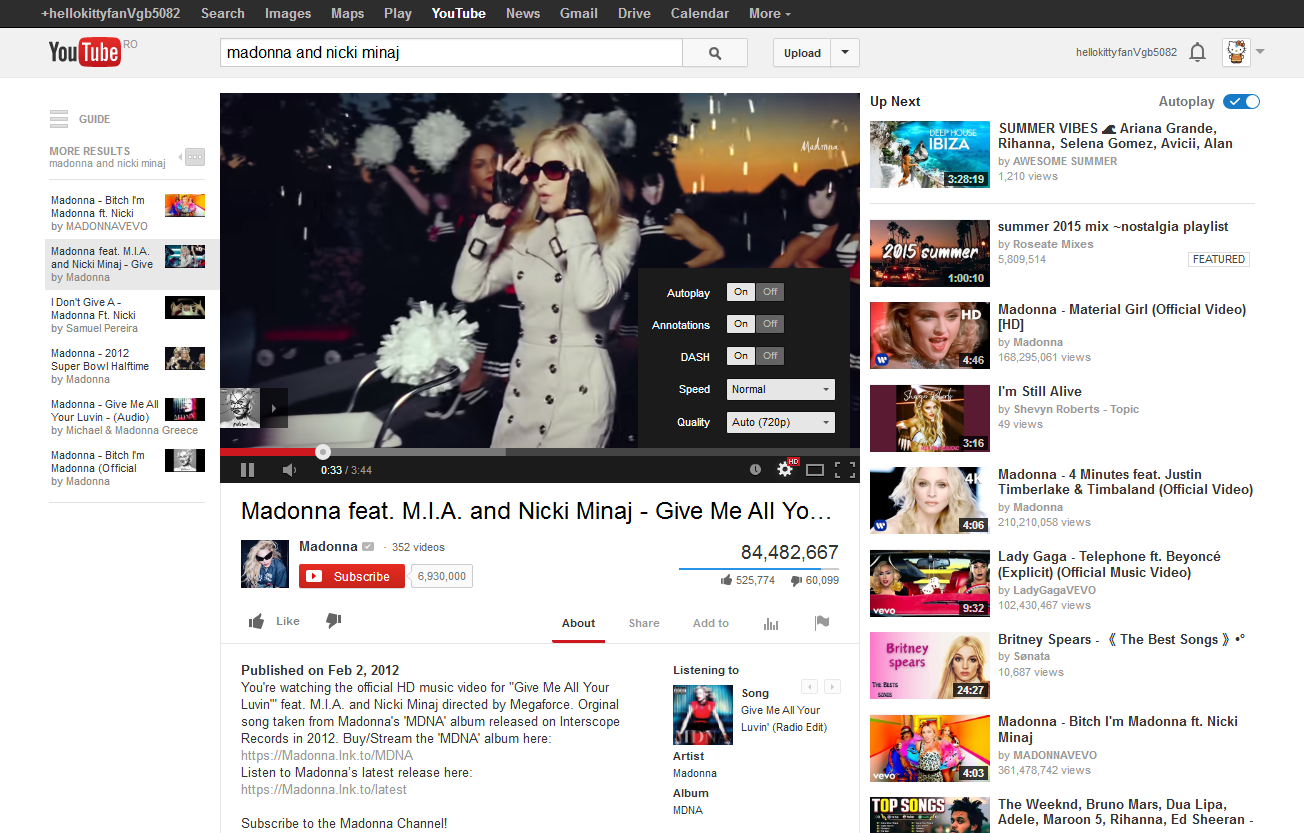Turn Annotations On
Screen dimensions: 1304x833
pos(740,324)
